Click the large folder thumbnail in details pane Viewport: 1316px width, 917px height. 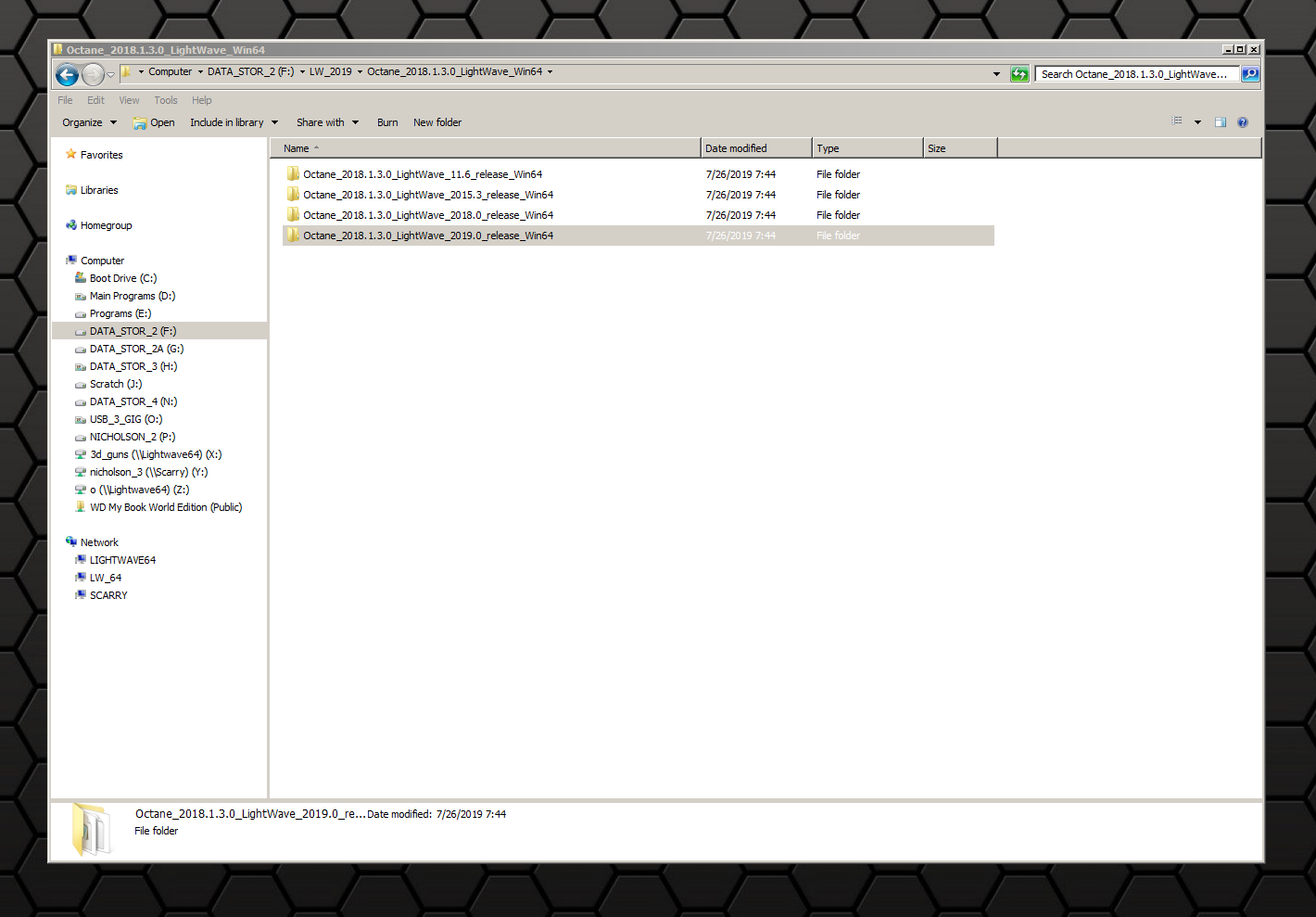click(92, 829)
